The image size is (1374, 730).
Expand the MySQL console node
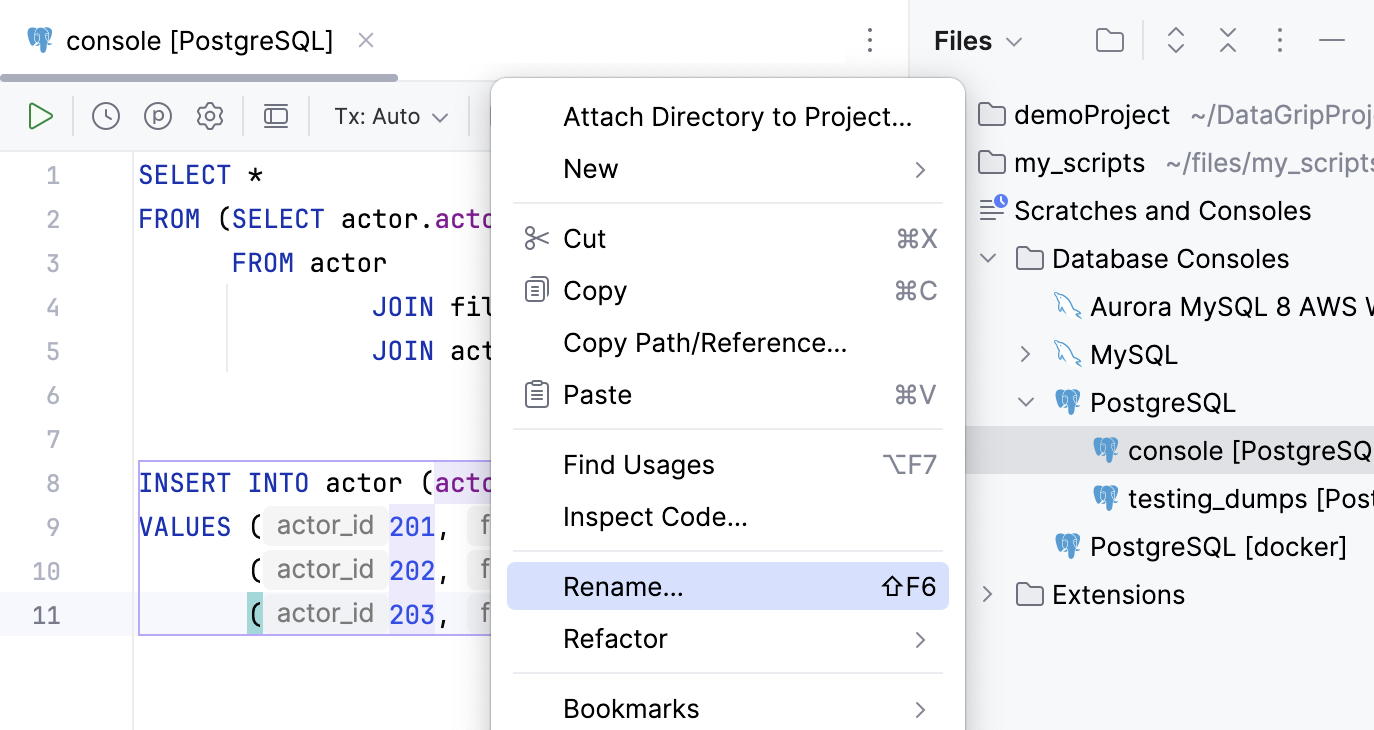coord(1024,354)
